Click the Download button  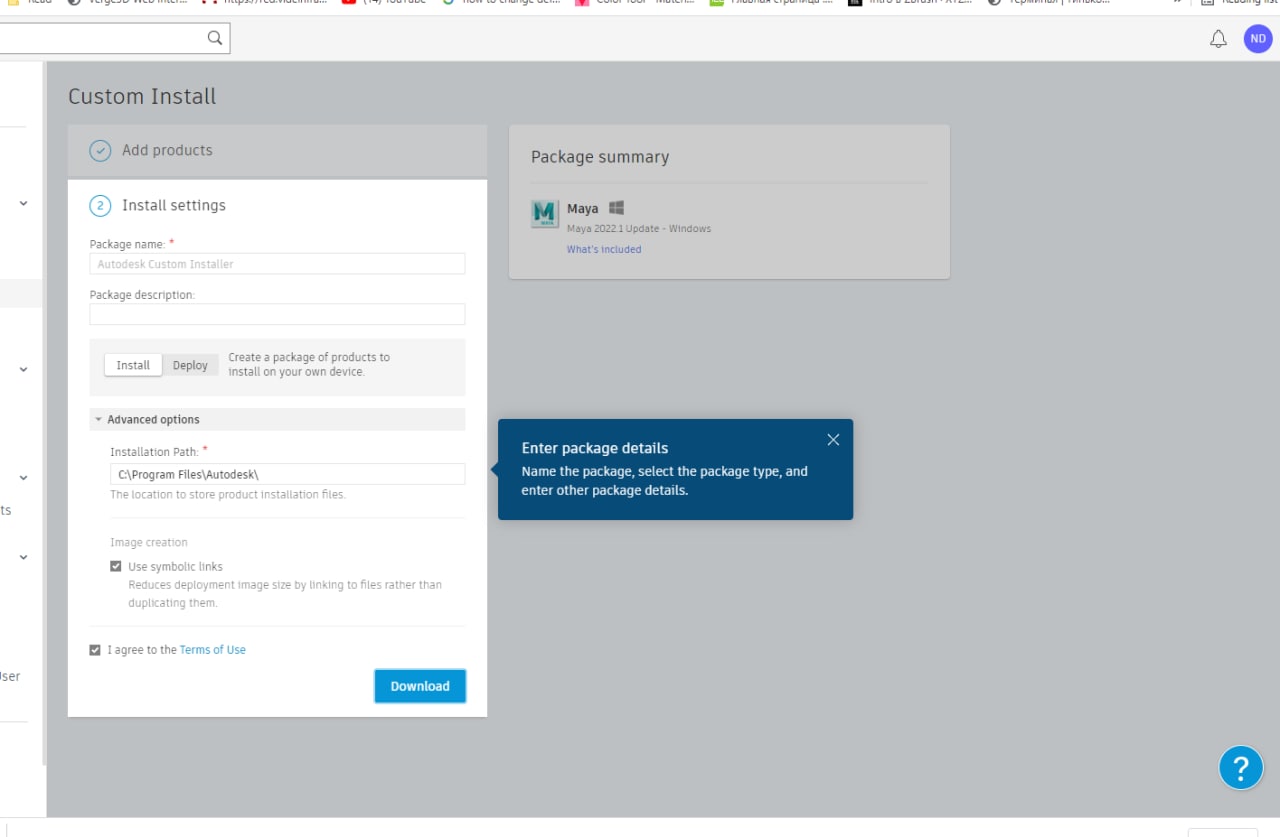click(420, 686)
